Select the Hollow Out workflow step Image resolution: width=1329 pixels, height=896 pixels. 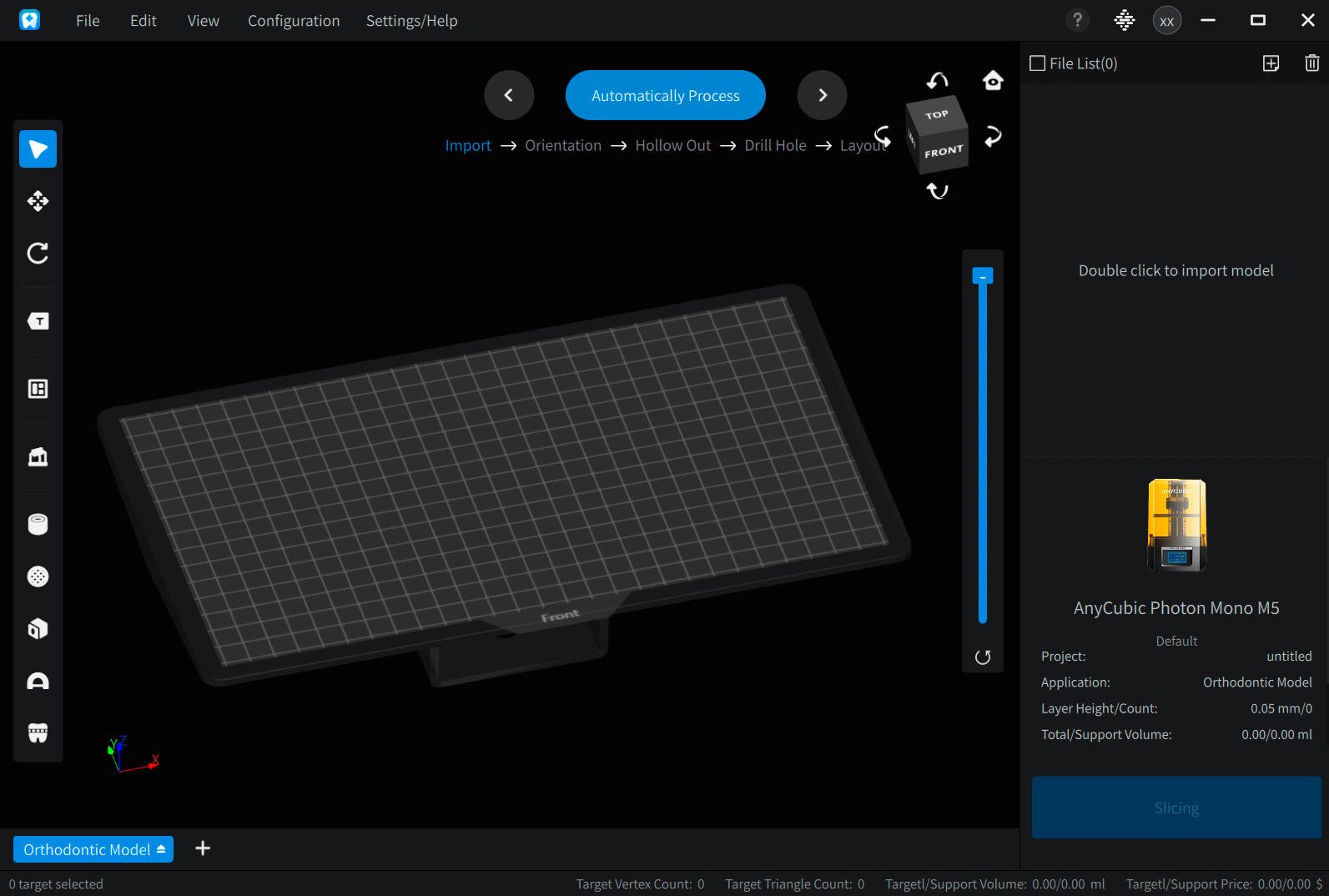[x=673, y=145]
